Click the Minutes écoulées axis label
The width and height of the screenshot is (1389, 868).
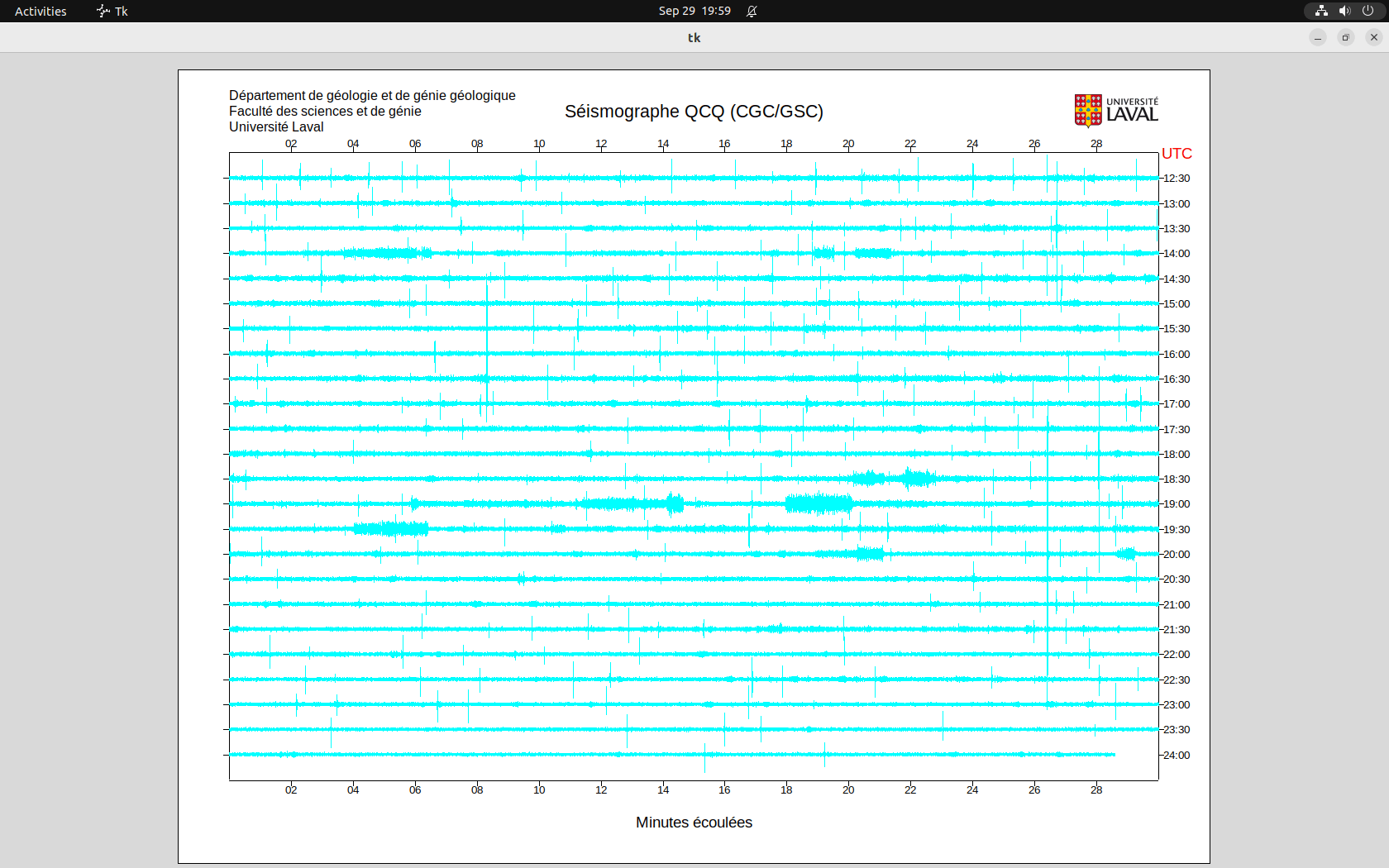click(x=694, y=823)
